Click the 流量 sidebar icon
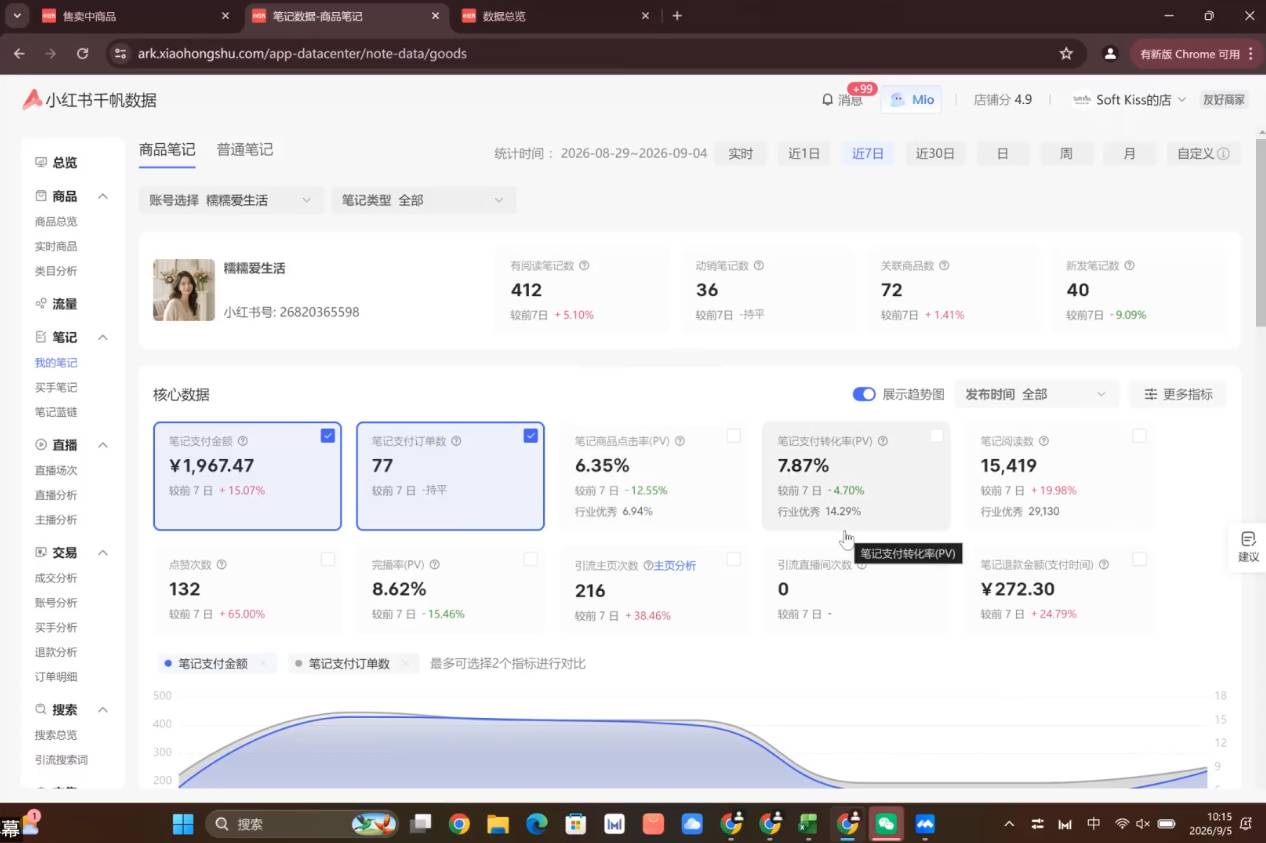The image size is (1266, 843). (41, 304)
